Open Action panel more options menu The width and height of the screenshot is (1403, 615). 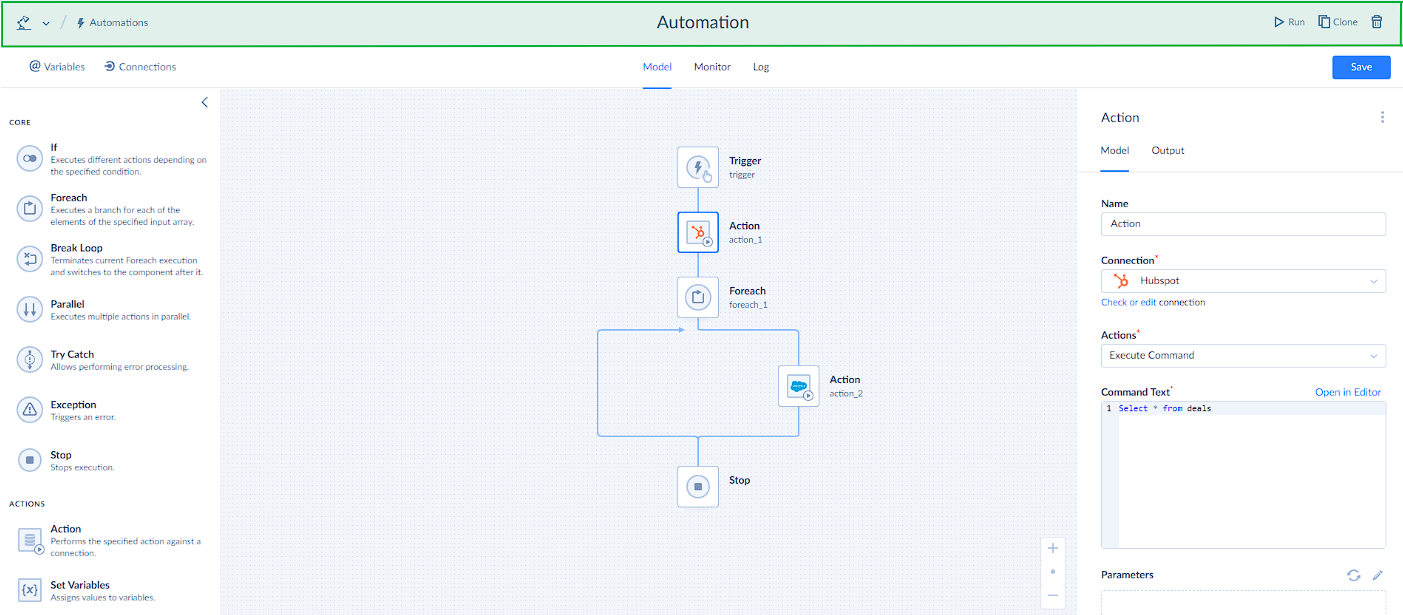1382,117
